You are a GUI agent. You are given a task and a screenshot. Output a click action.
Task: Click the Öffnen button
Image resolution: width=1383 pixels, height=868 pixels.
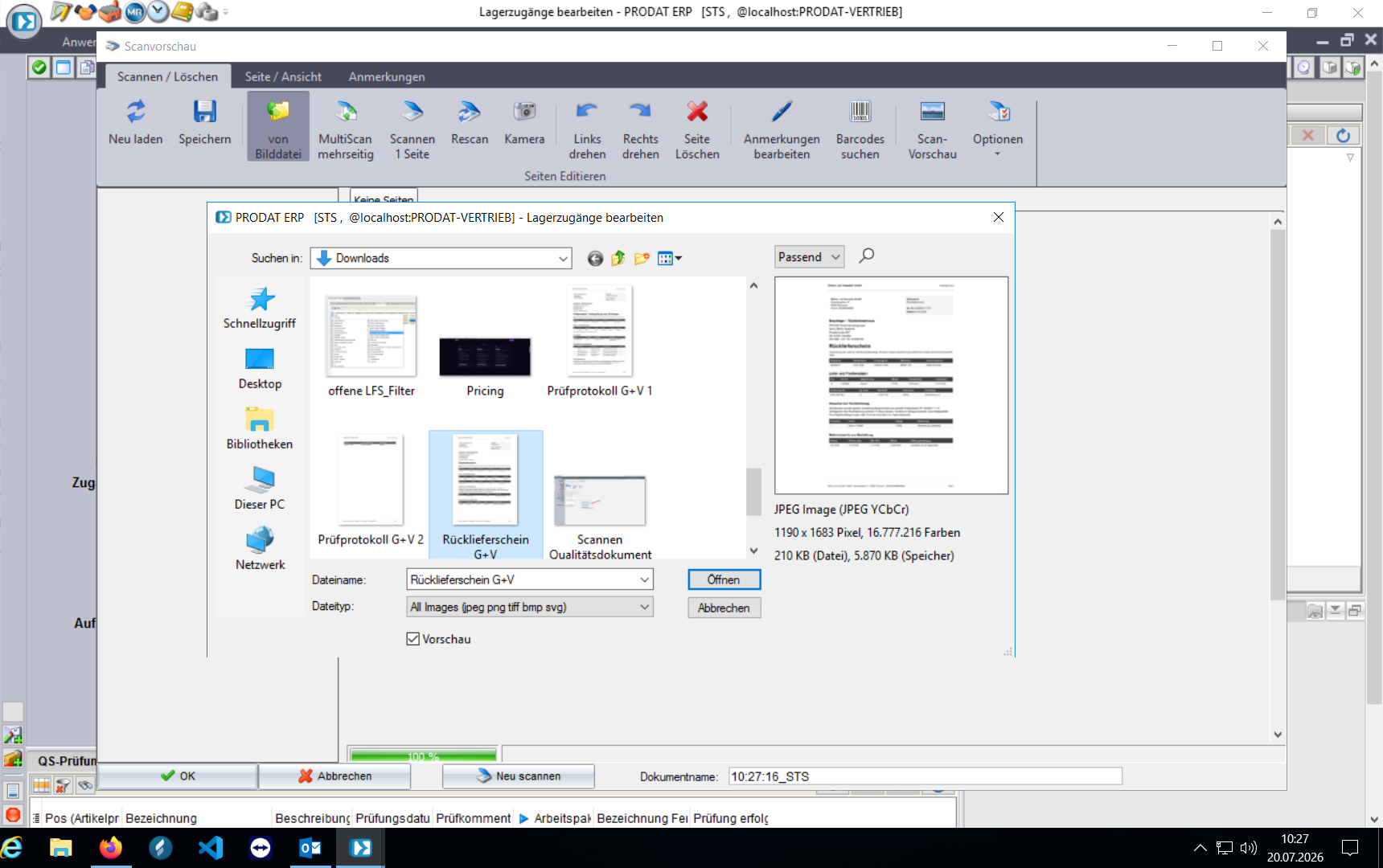click(724, 579)
